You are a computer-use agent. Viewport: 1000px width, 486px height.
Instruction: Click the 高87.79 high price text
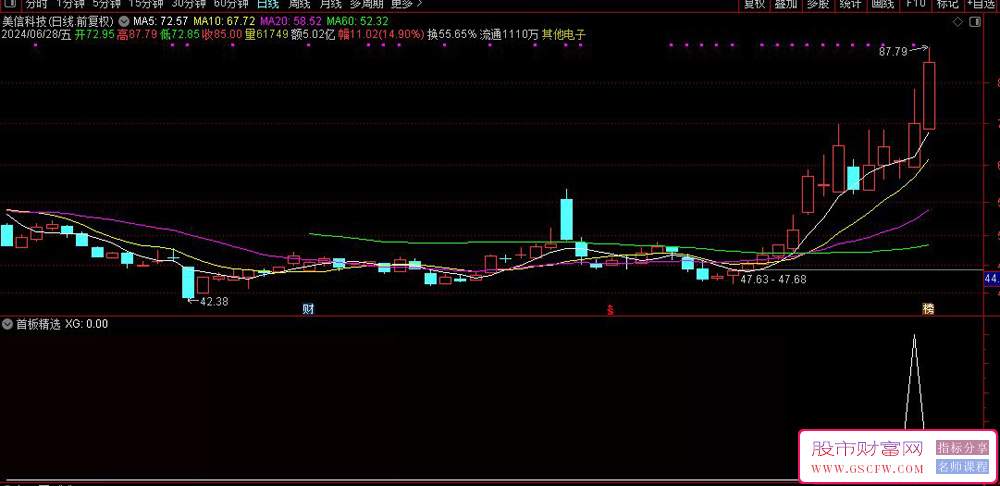click(x=137, y=34)
